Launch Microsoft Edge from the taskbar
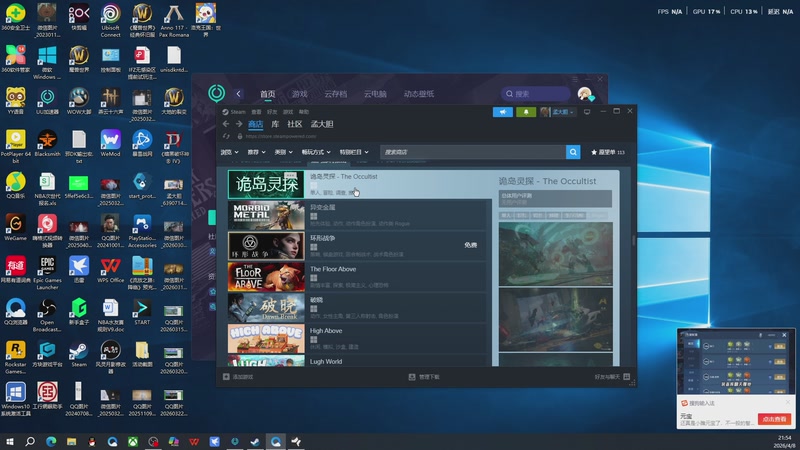Viewport: 800px width, 450px height. click(51, 441)
